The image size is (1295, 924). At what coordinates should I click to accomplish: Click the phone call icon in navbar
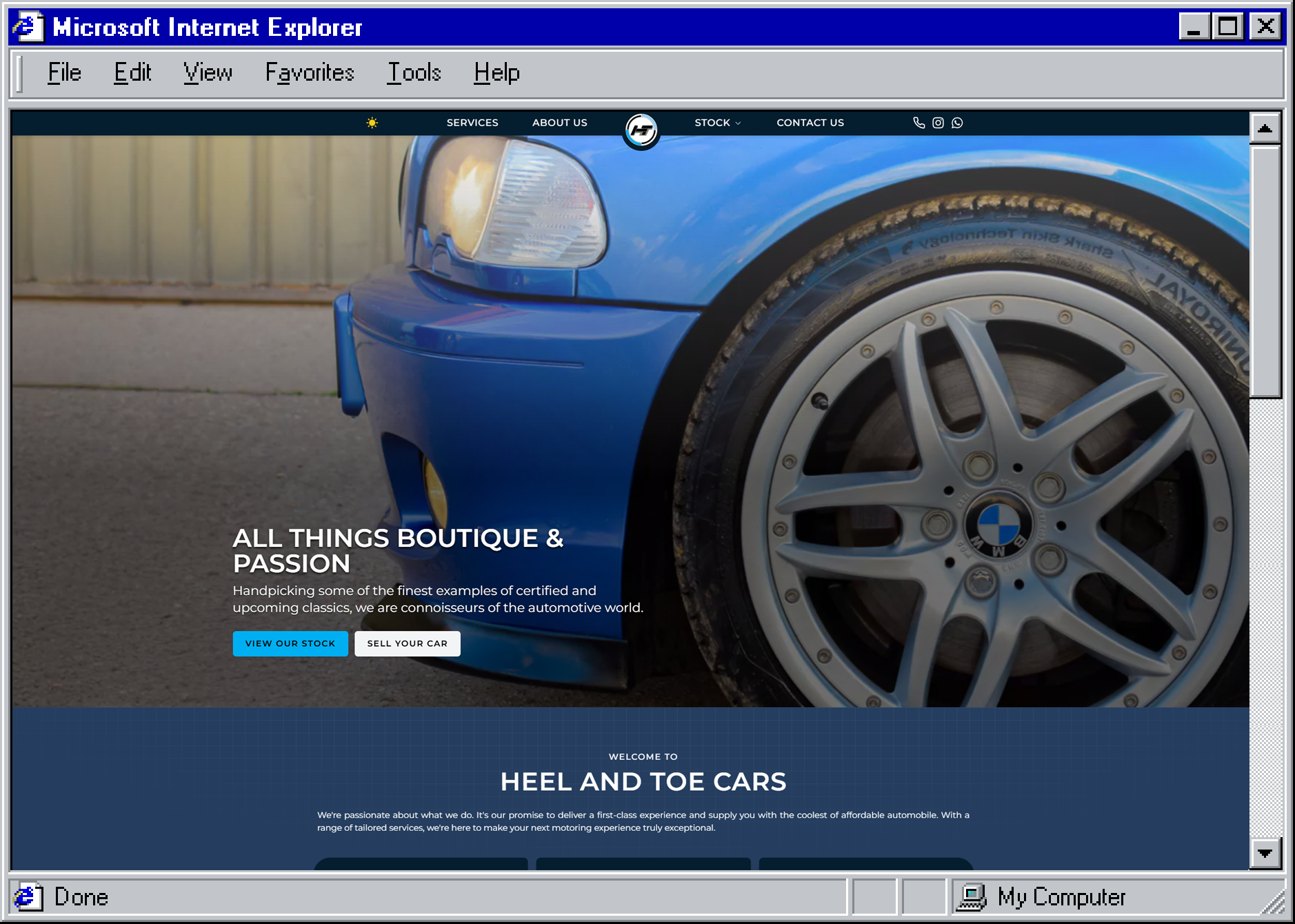click(x=918, y=123)
